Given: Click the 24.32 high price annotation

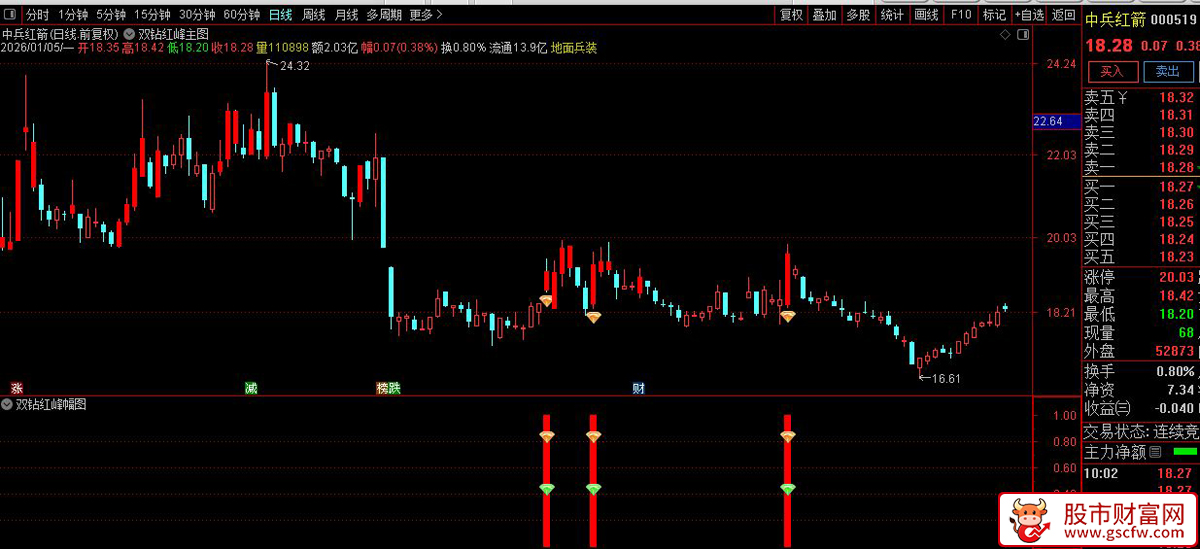Looking at the screenshot, I should coord(295,66).
